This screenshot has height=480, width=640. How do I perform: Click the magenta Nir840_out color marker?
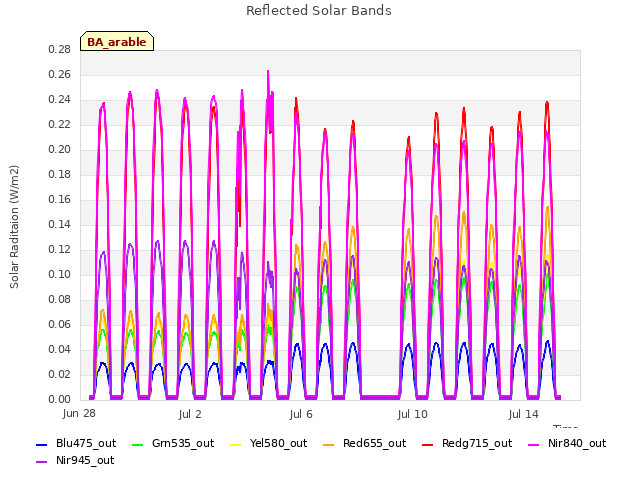tap(533, 444)
